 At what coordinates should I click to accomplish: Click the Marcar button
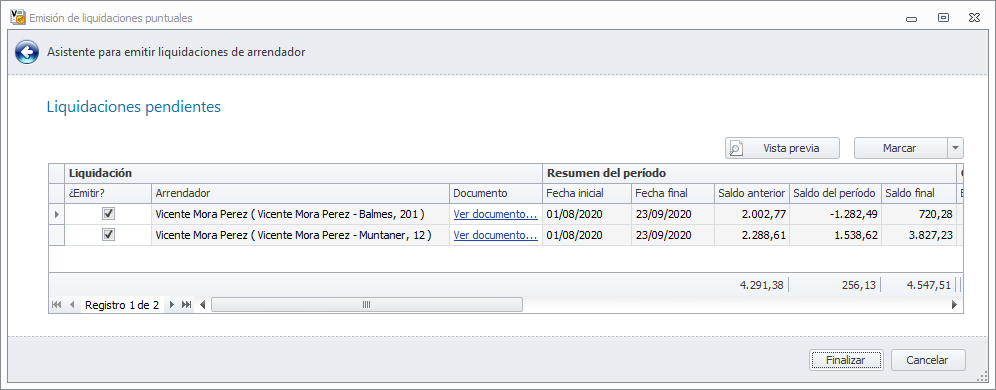(x=900, y=148)
